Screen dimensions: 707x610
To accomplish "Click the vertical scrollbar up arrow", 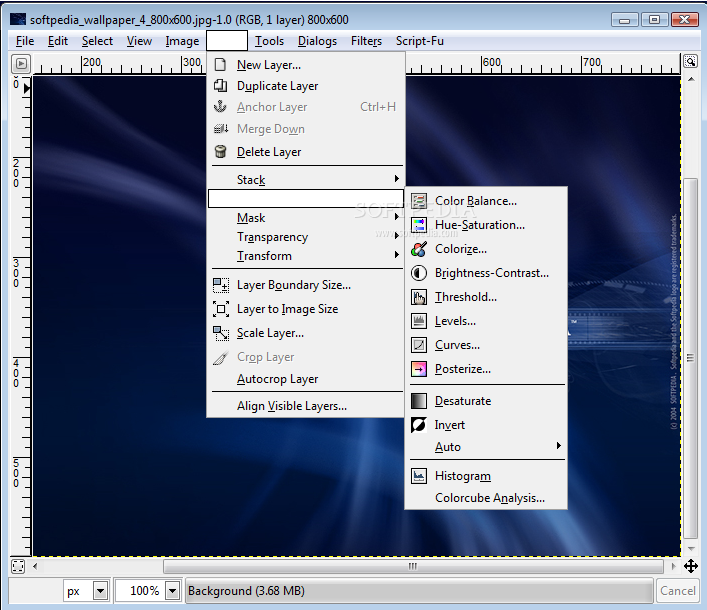I will pyautogui.click(x=691, y=80).
